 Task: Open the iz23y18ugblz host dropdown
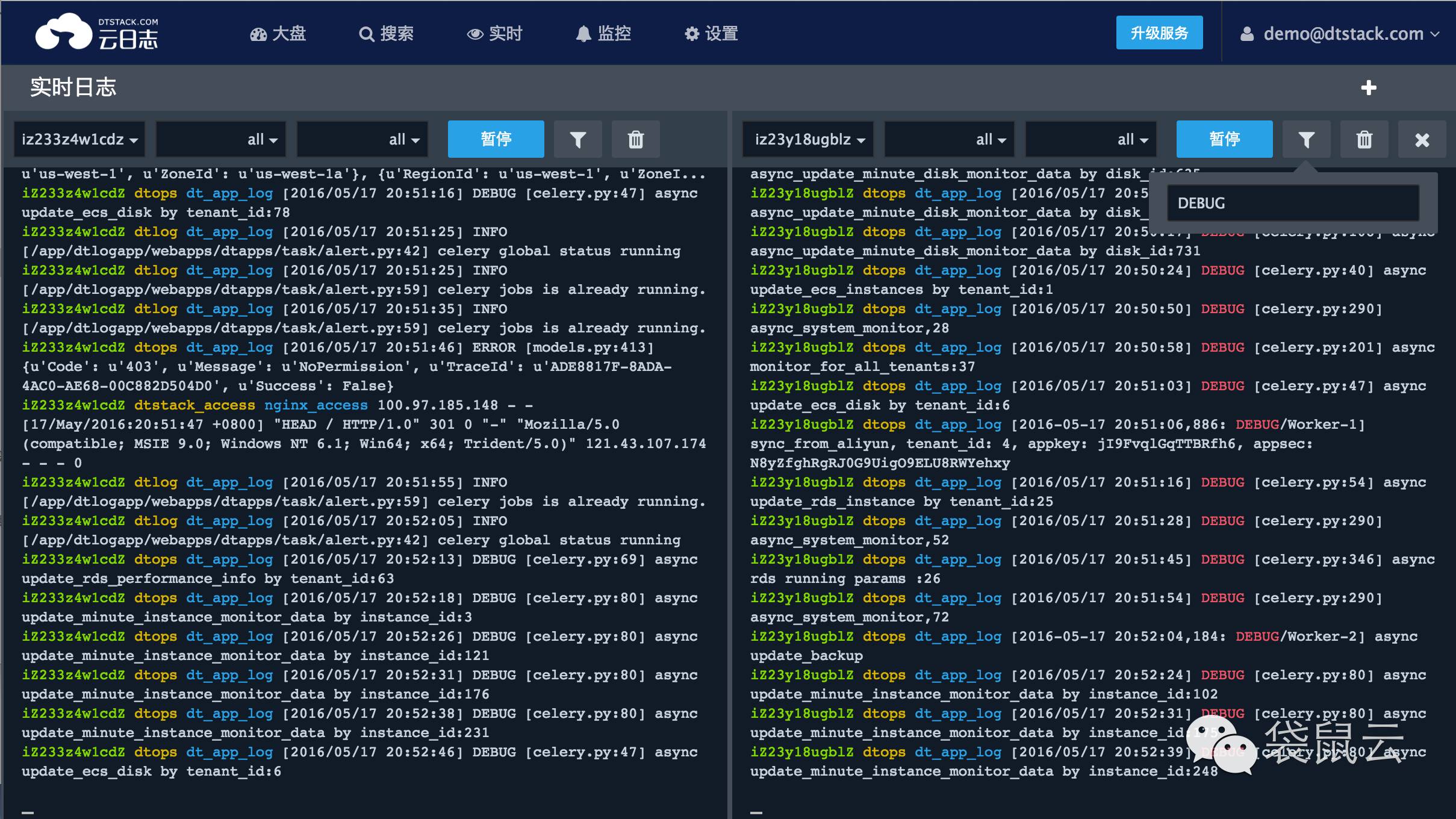point(807,140)
